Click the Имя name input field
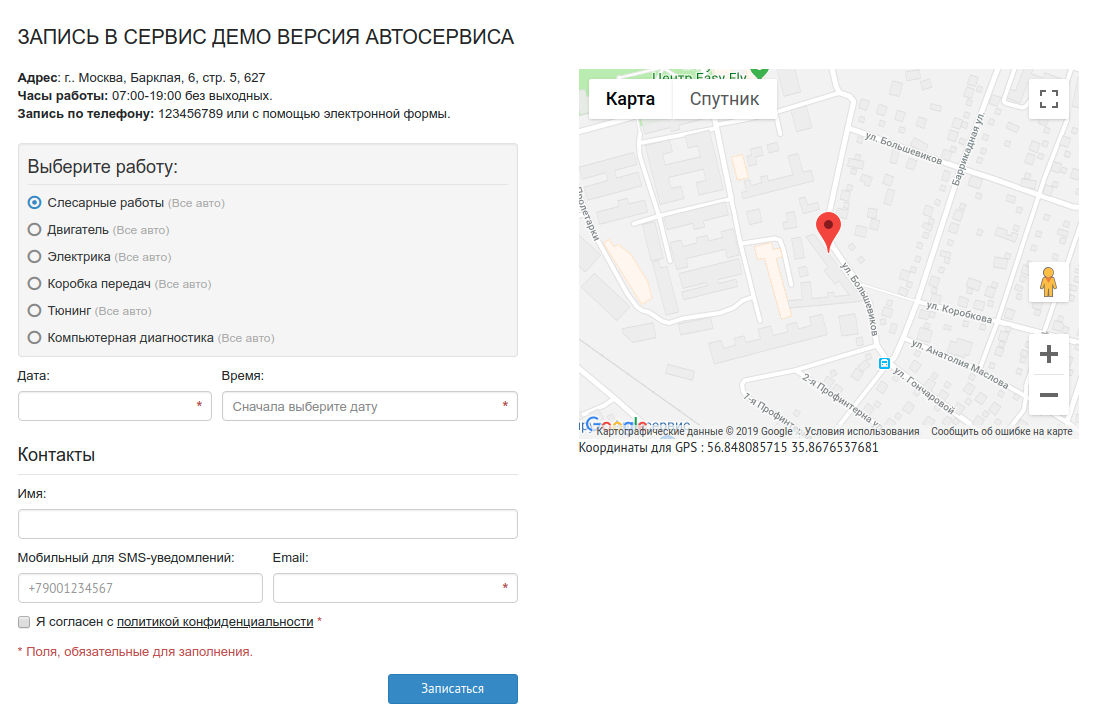1102x713 pixels. (x=267, y=524)
